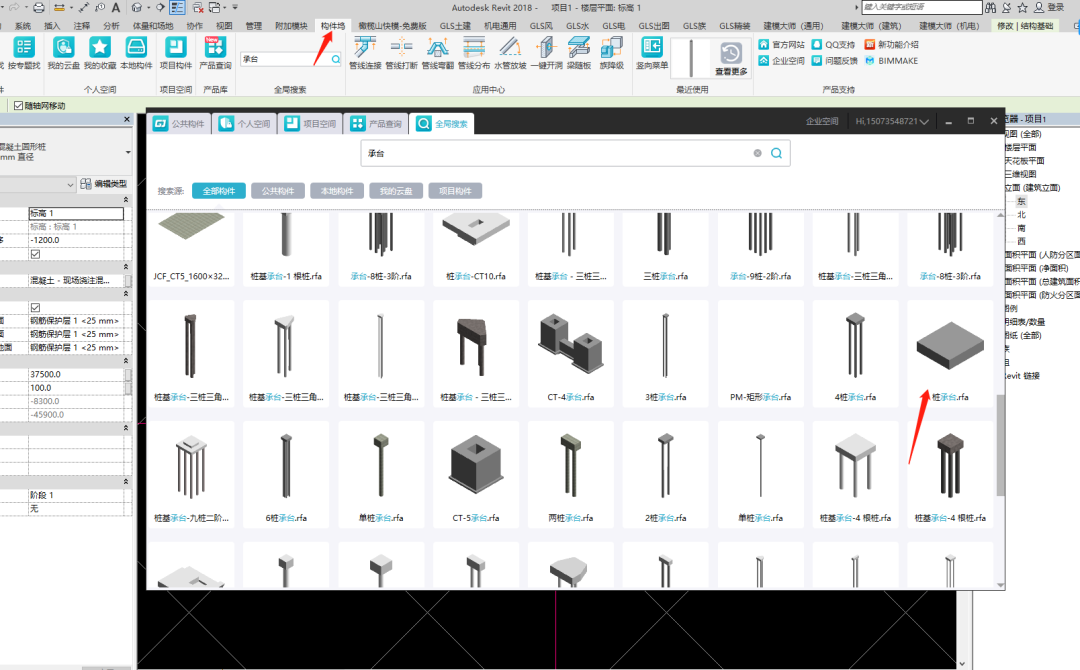Image resolution: width=1080 pixels, height=670 pixels.
Task: Click the binoculars search icon
Action: tap(990, 8)
